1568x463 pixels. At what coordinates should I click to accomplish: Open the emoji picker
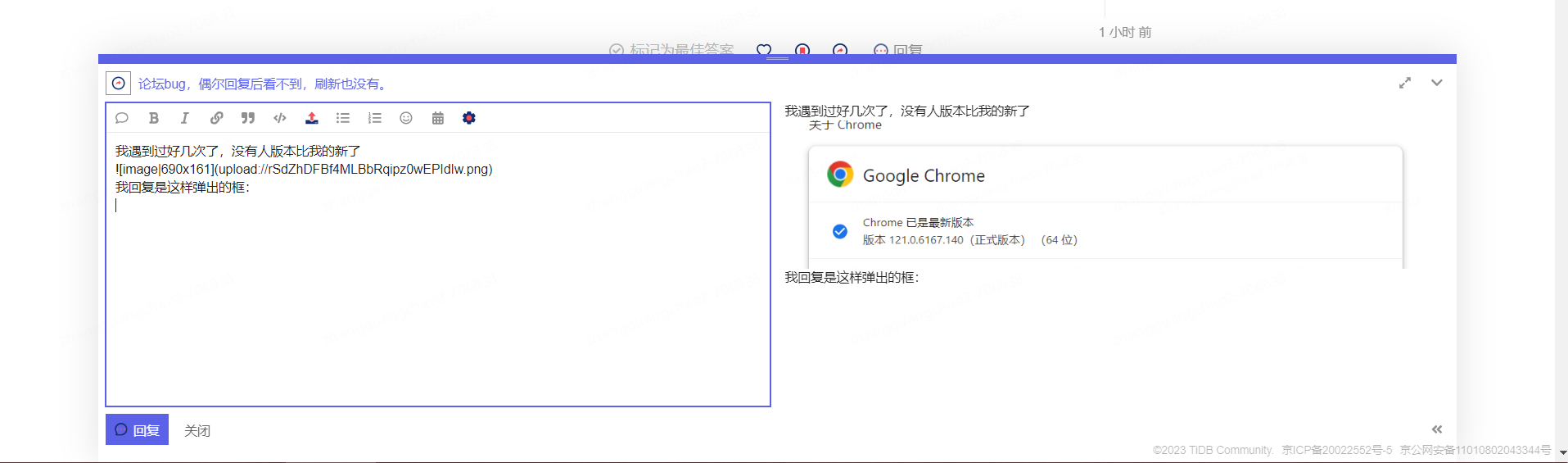(406, 118)
